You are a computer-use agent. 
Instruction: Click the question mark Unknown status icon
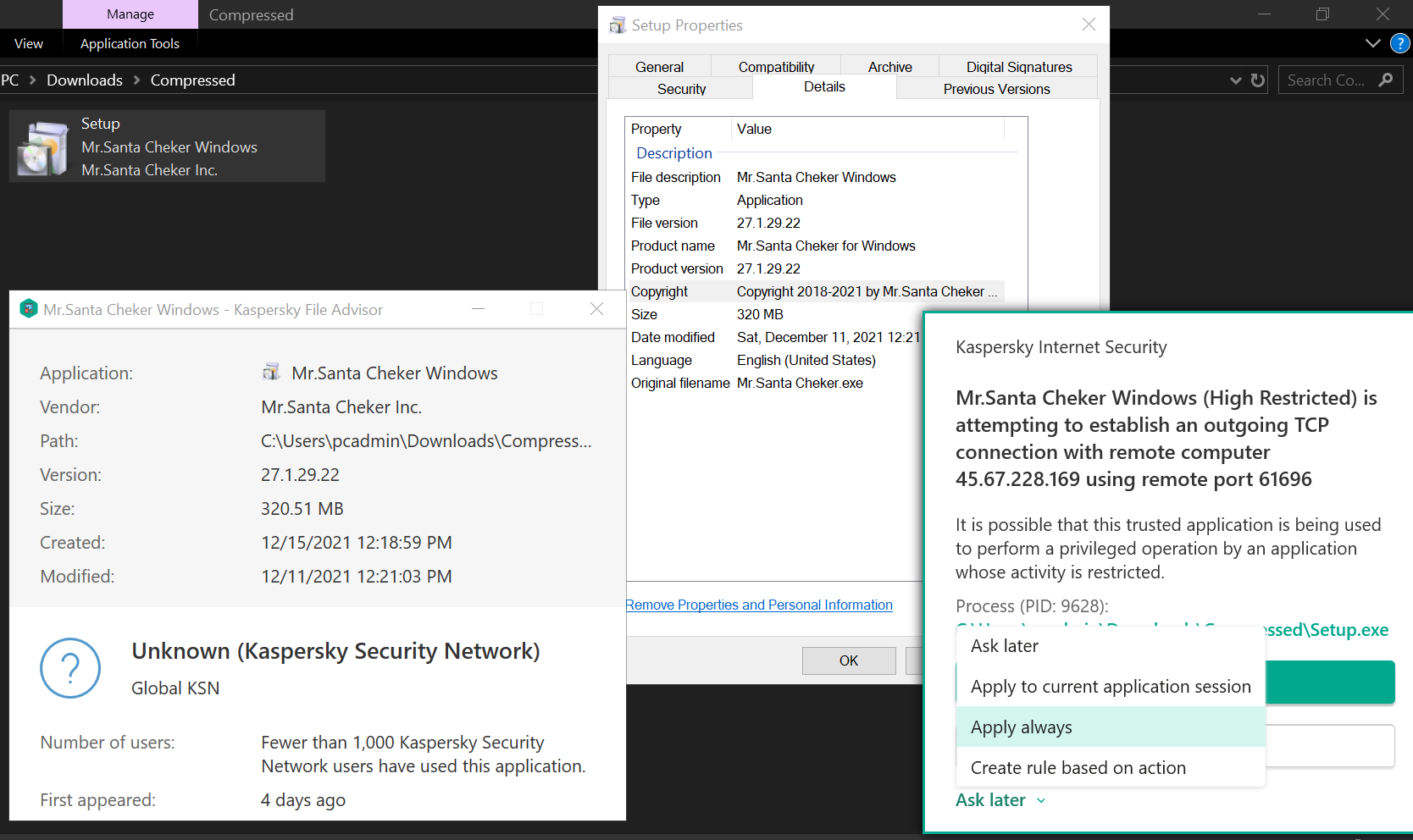click(70, 668)
